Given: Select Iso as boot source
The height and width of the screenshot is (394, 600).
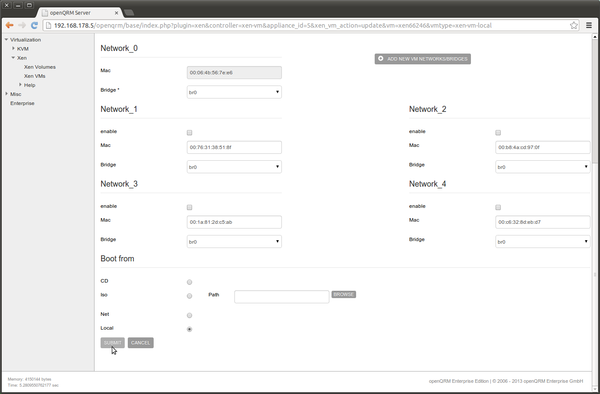Looking at the screenshot, I should pyautogui.click(x=189, y=296).
